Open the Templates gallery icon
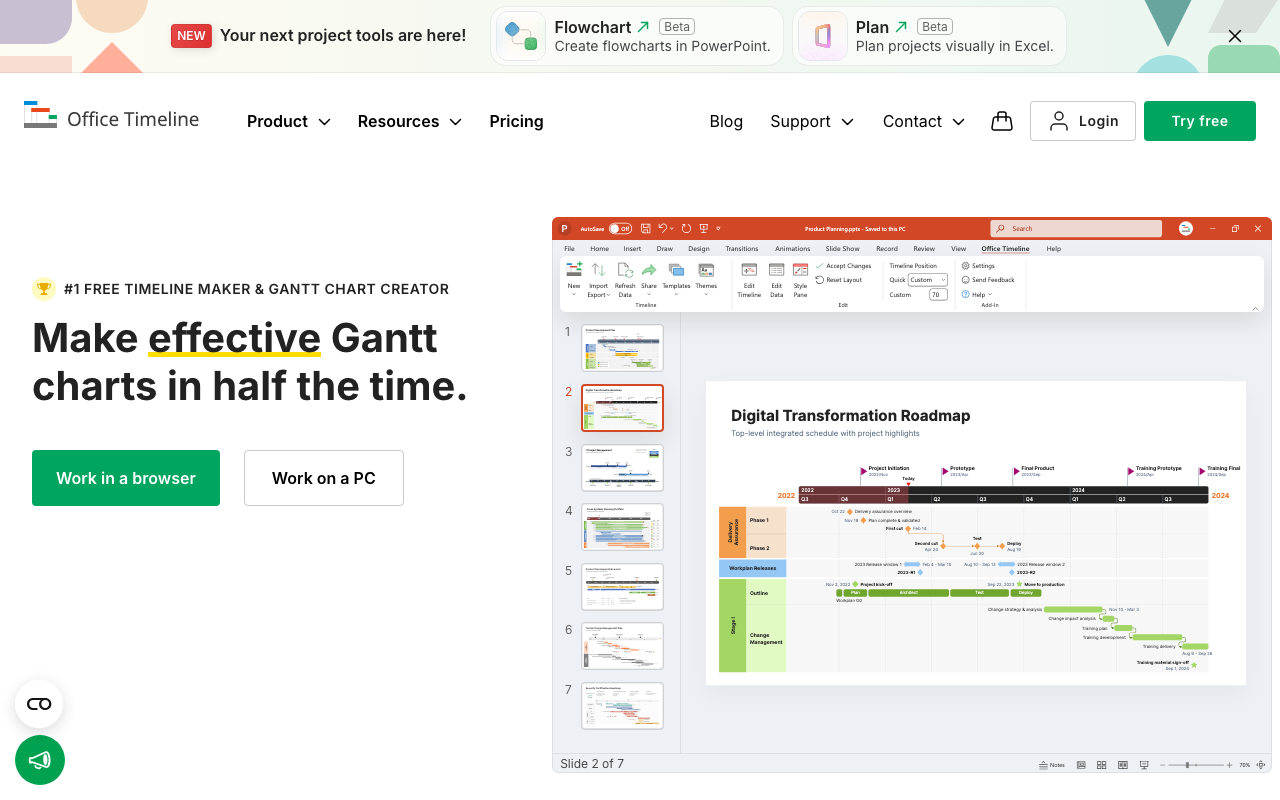Image resolution: width=1280 pixels, height=800 pixels. click(x=675, y=270)
